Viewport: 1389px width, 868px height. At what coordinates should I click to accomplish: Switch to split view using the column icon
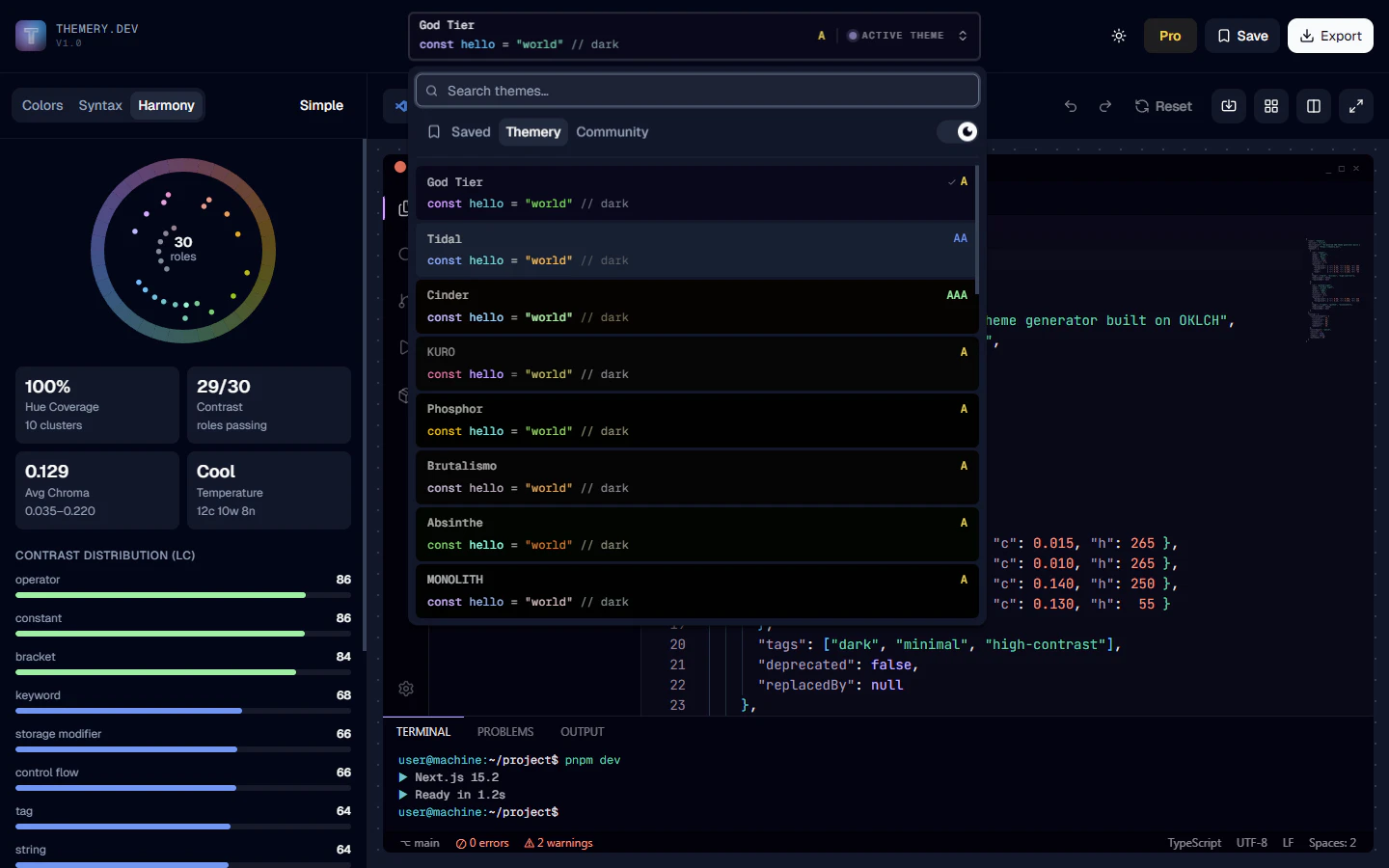tap(1313, 106)
